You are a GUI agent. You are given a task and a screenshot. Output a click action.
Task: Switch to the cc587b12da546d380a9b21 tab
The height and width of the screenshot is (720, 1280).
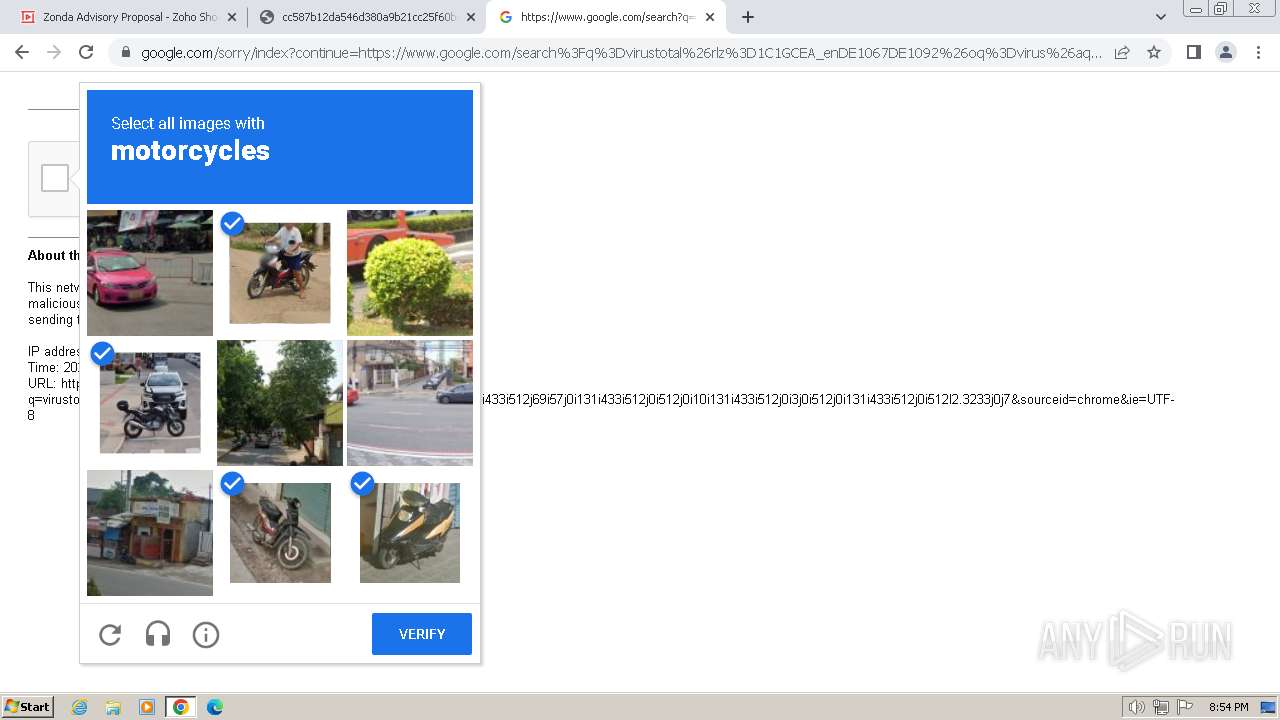366,17
